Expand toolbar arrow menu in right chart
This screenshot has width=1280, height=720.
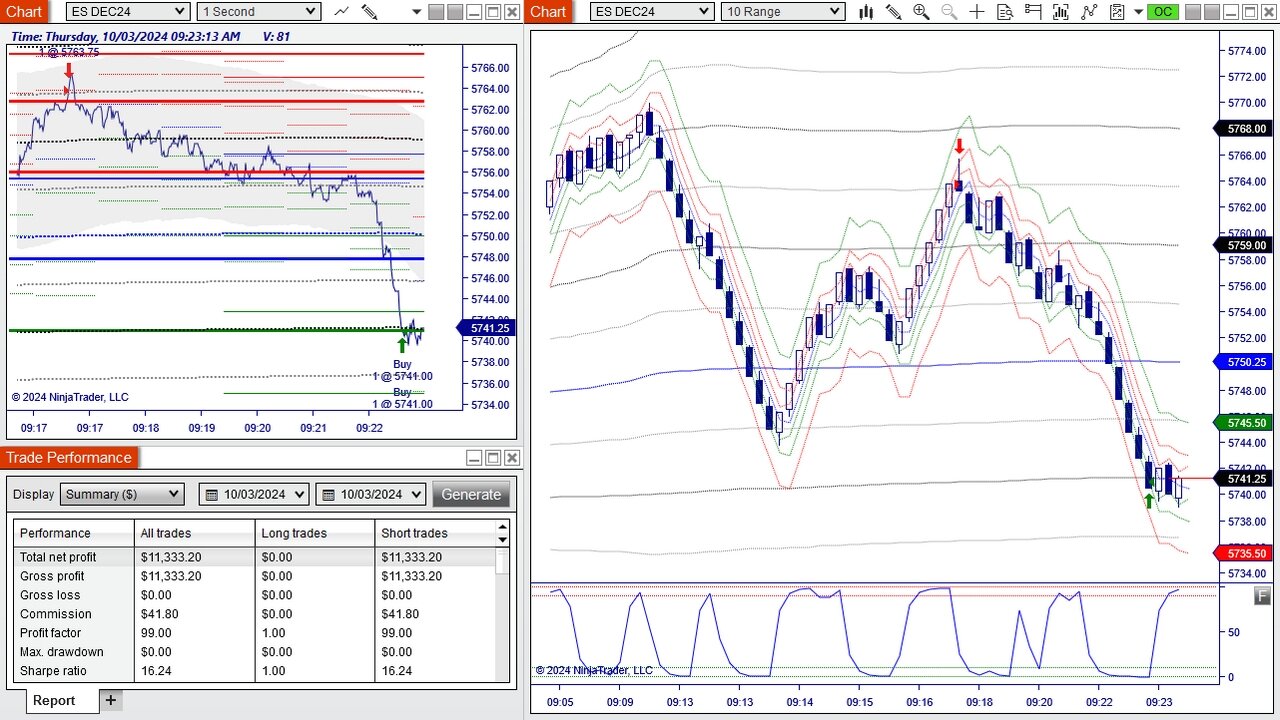point(1138,12)
